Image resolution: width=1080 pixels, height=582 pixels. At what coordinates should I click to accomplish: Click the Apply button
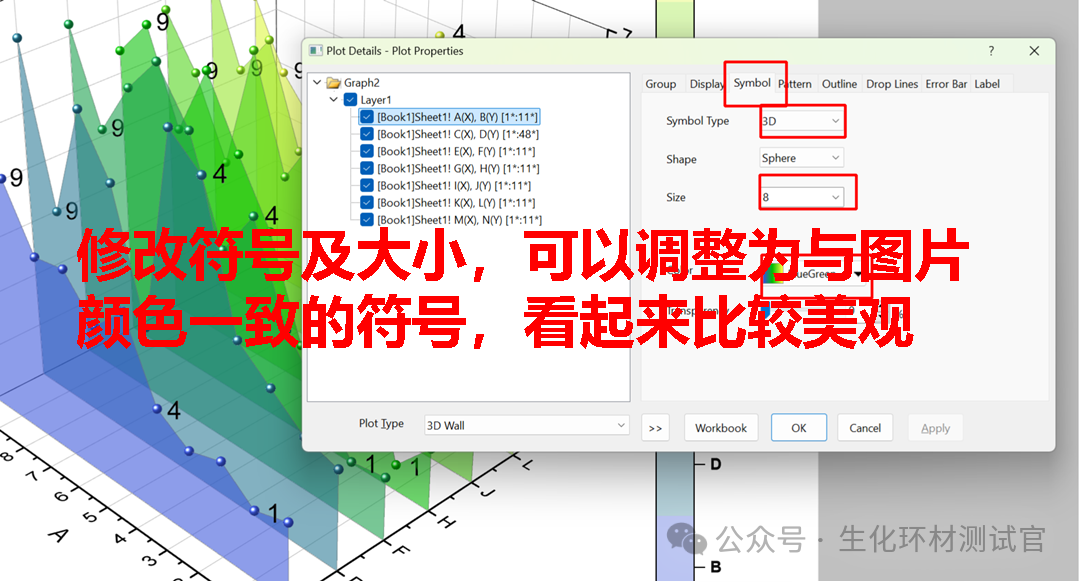click(935, 428)
